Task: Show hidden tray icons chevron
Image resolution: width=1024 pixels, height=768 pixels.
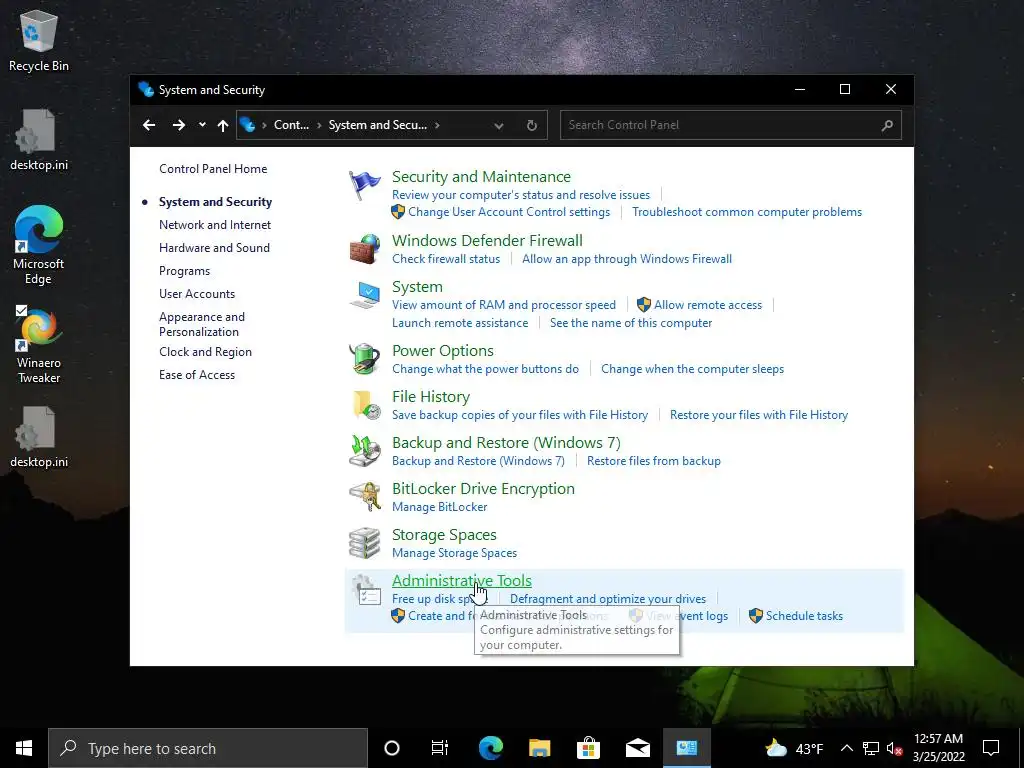Action: (x=846, y=748)
